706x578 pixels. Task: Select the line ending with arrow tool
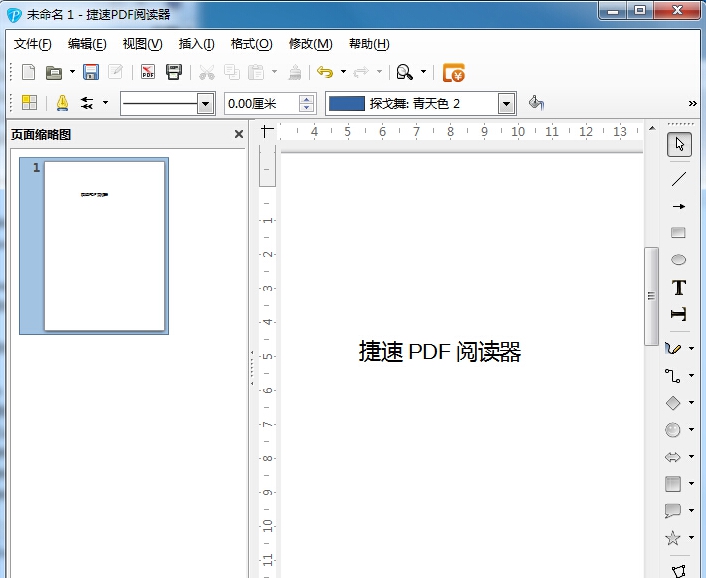pos(679,207)
